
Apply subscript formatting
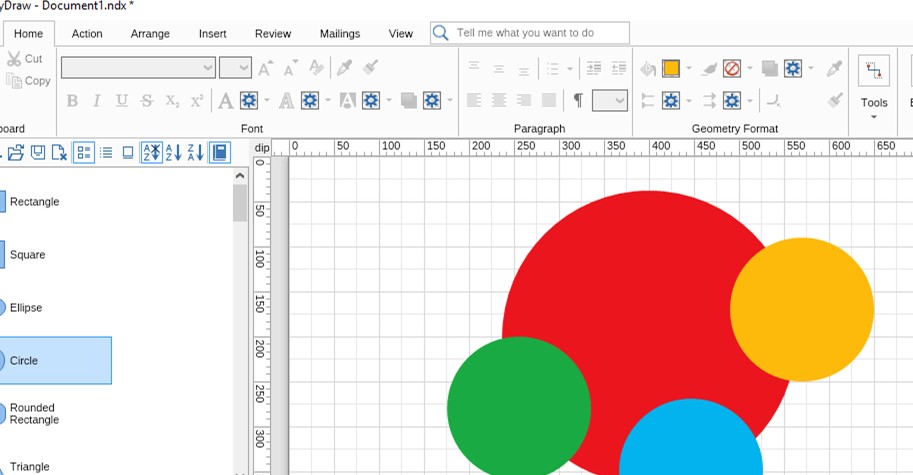(x=172, y=101)
